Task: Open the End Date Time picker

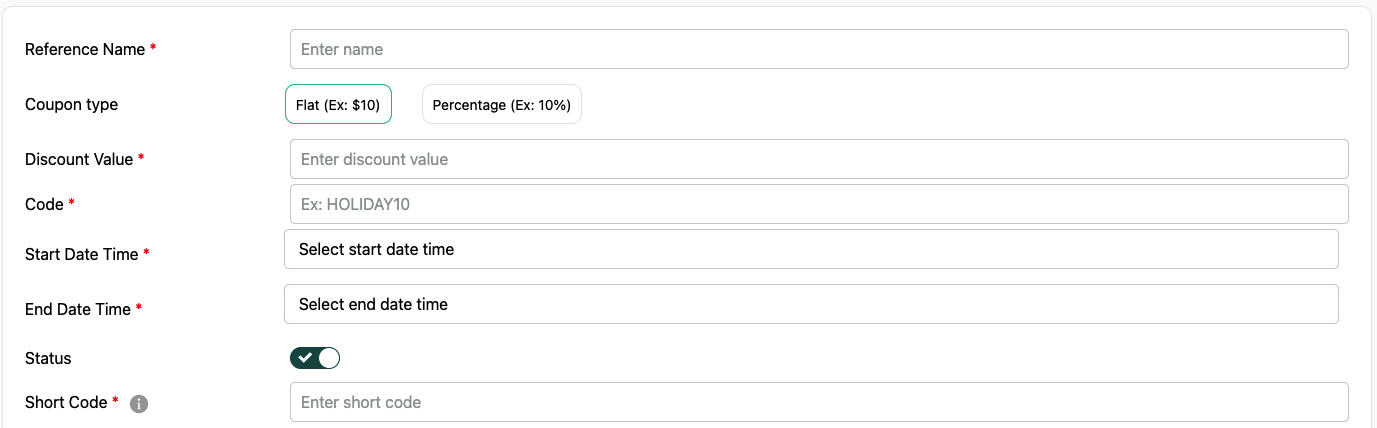Action: [811, 304]
